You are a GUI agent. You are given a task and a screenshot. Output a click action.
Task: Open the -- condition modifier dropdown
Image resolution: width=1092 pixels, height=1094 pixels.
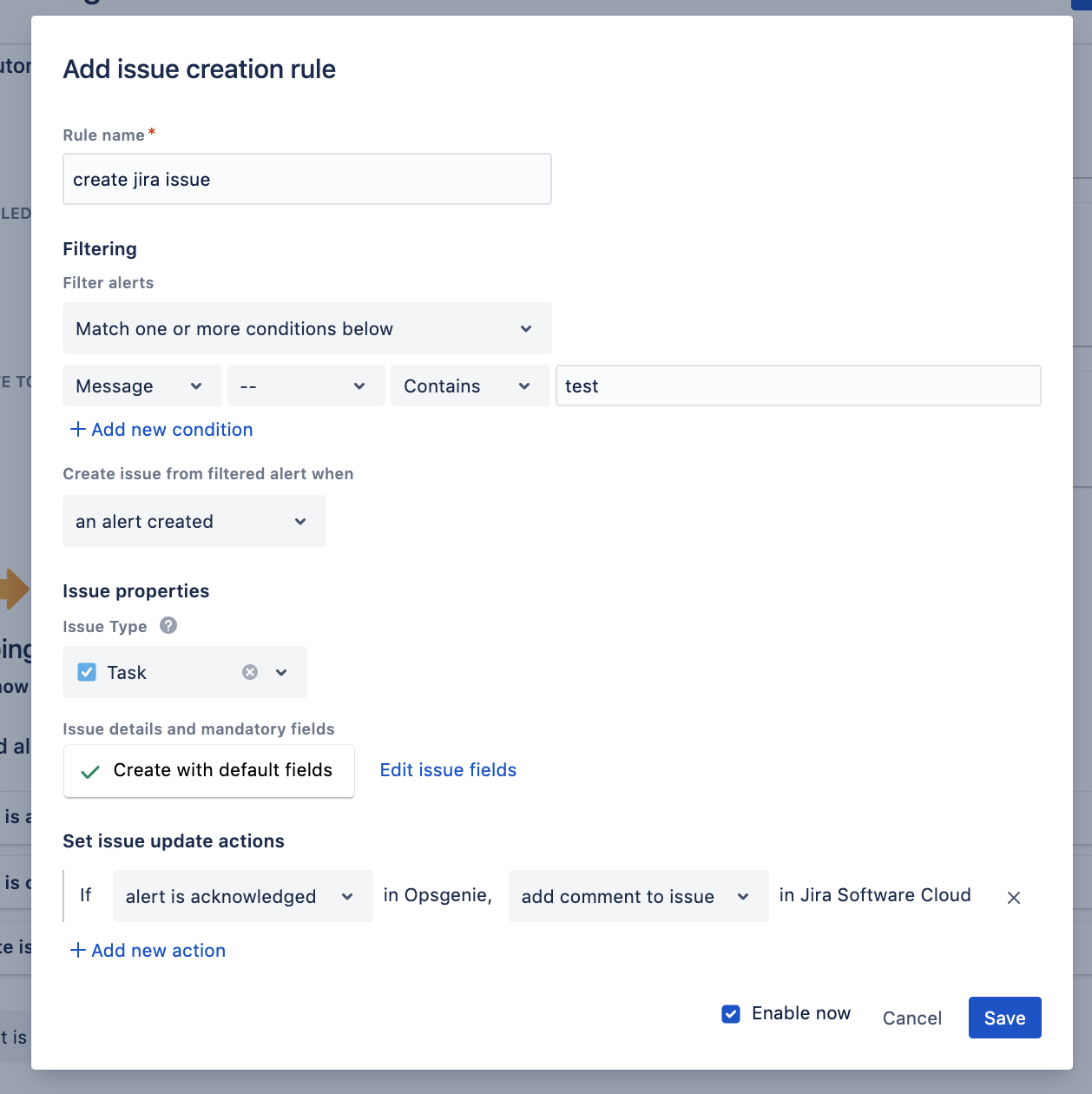(x=306, y=386)
